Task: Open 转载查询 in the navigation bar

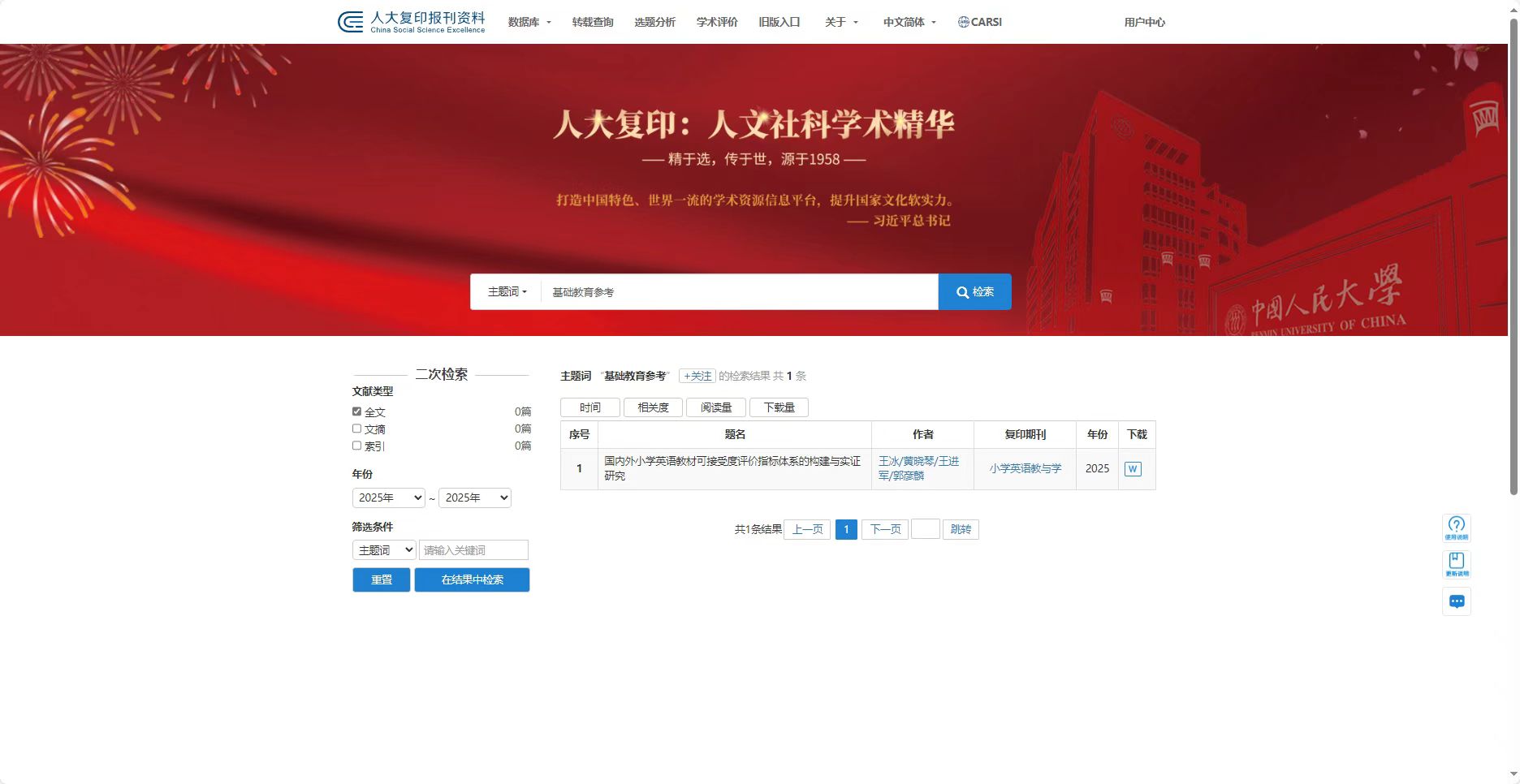Action: [593, 22]
